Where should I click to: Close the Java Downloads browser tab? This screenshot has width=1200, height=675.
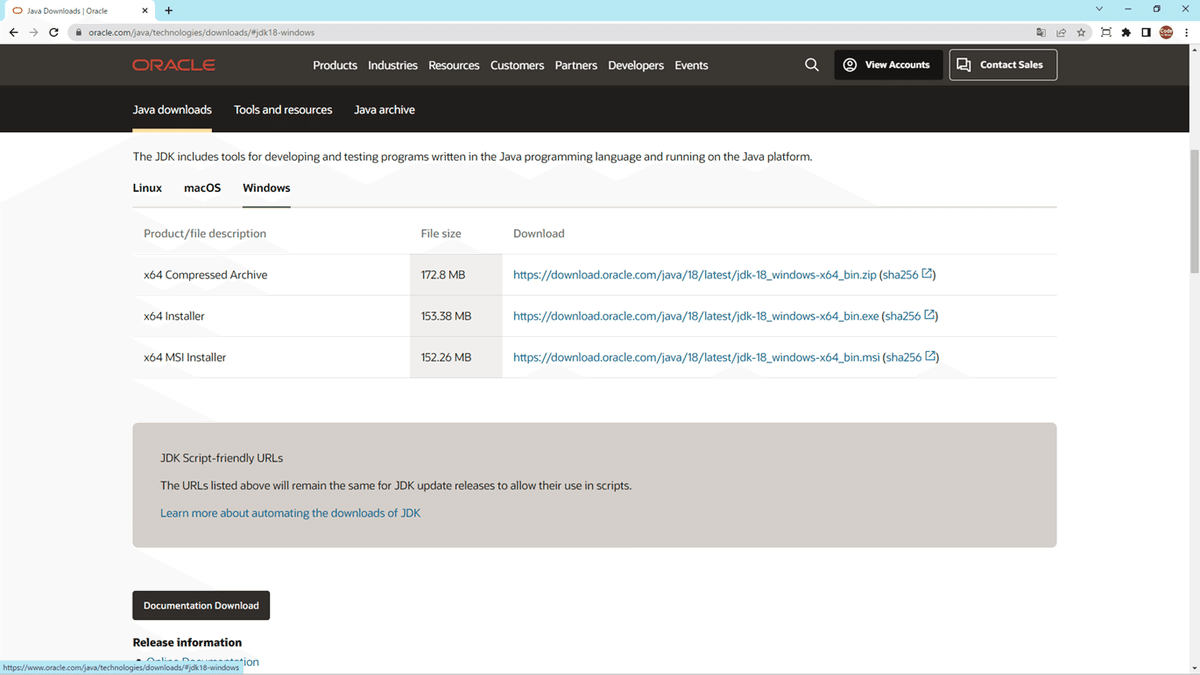click(145, 10)
